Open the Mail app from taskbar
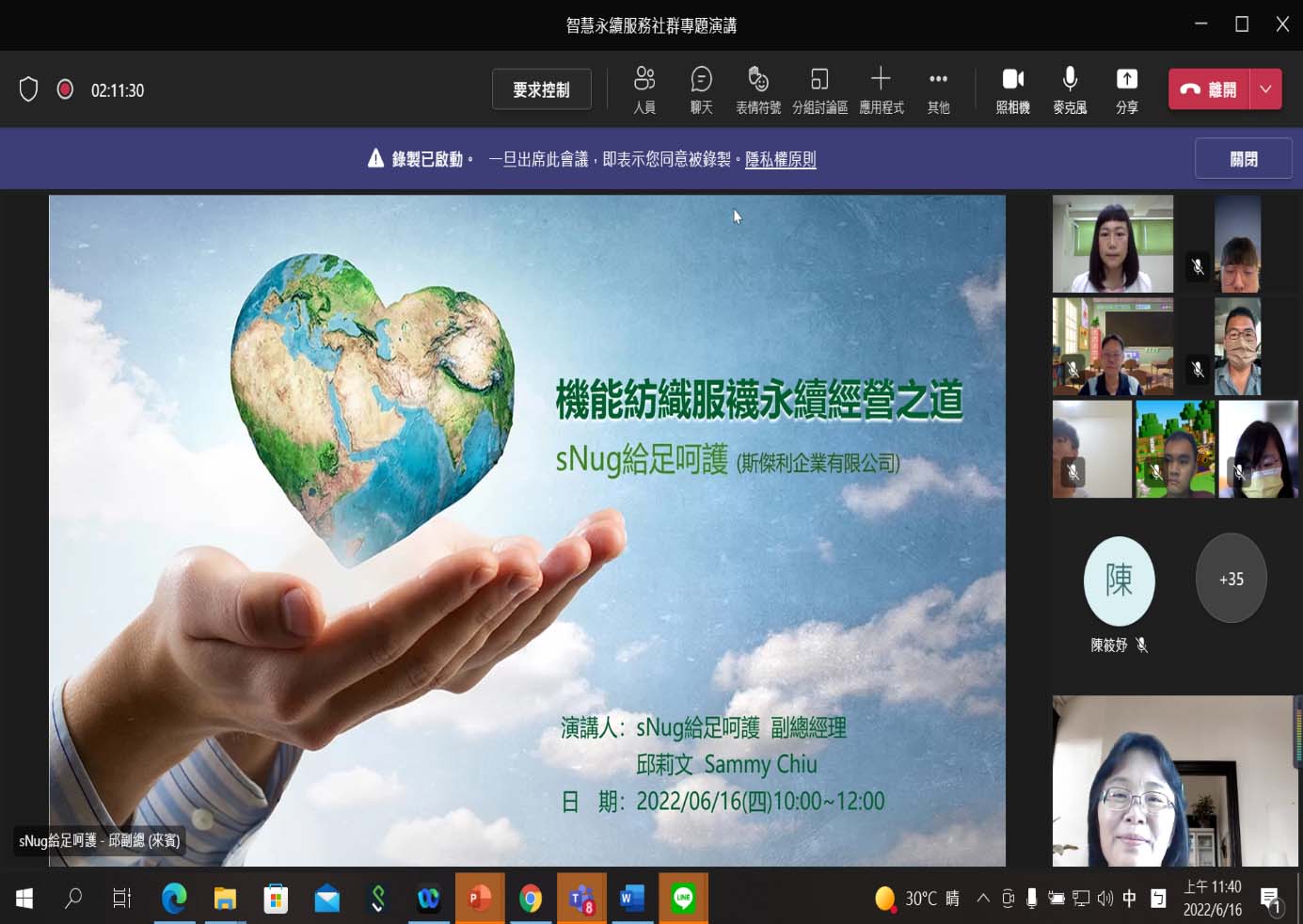The height and width of the screenshot is (924, 1303). (326, 899)
